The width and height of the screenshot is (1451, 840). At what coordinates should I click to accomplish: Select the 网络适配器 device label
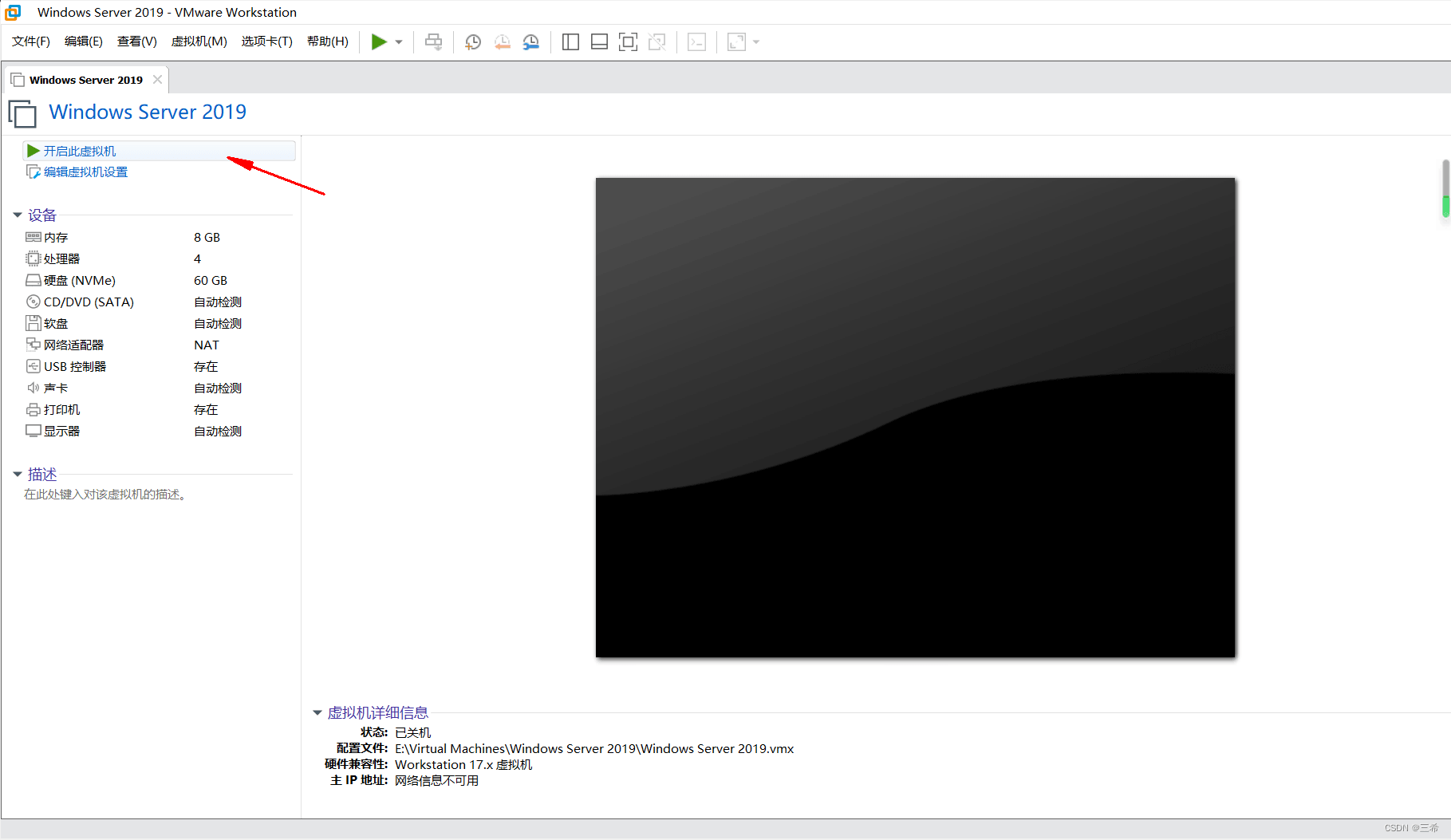point(73,345)
